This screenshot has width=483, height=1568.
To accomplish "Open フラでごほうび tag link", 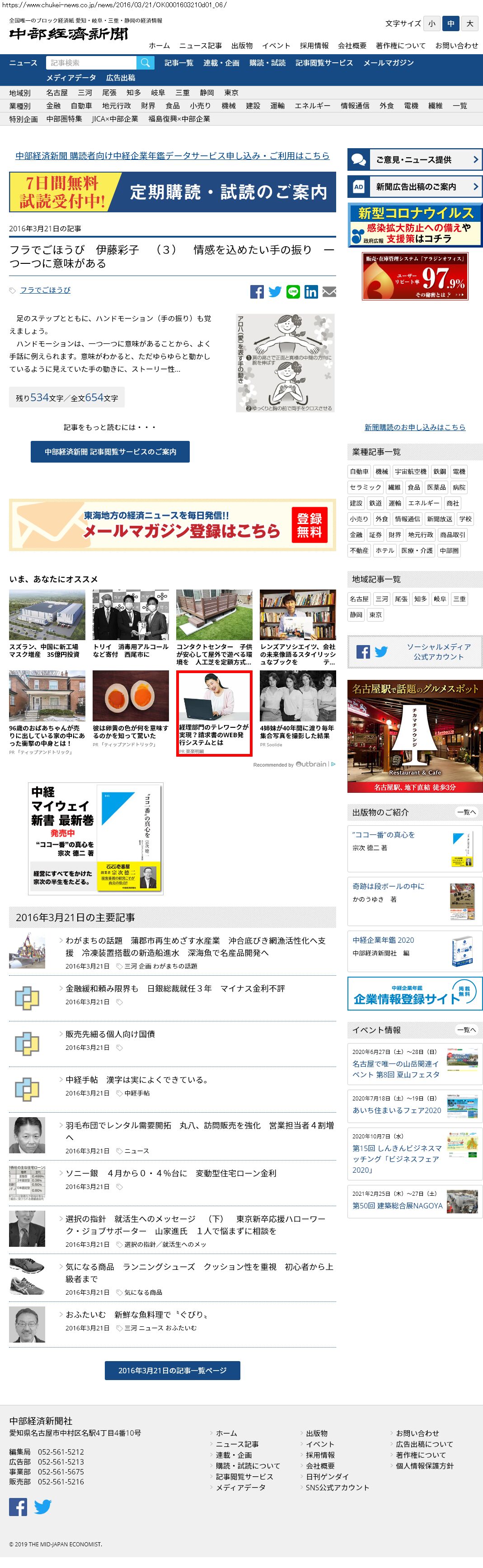I will (x=45, y=290).
